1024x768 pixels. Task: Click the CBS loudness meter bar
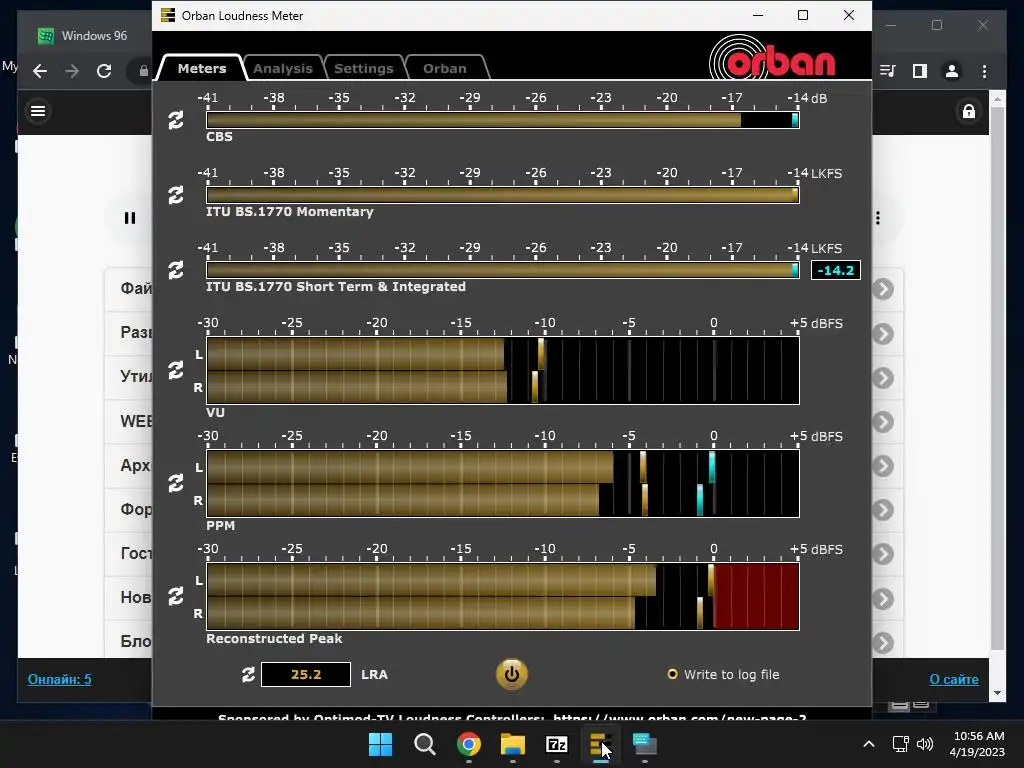point(502,120)
